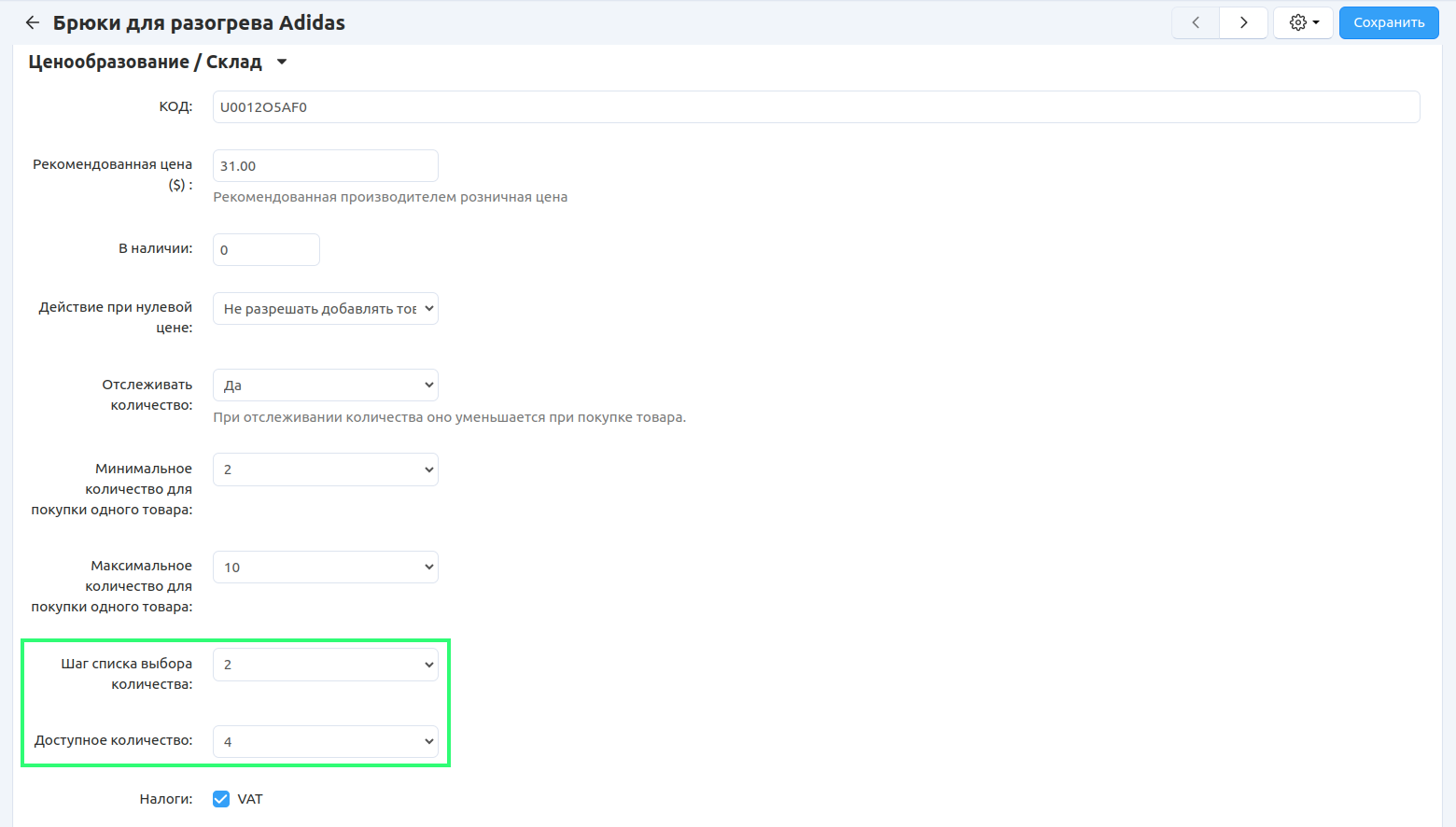Image resolution: width=1456 pixels, height=827 pixels.
Task: Click the В наличии quantity field
Action: click(x=266, y=250)
